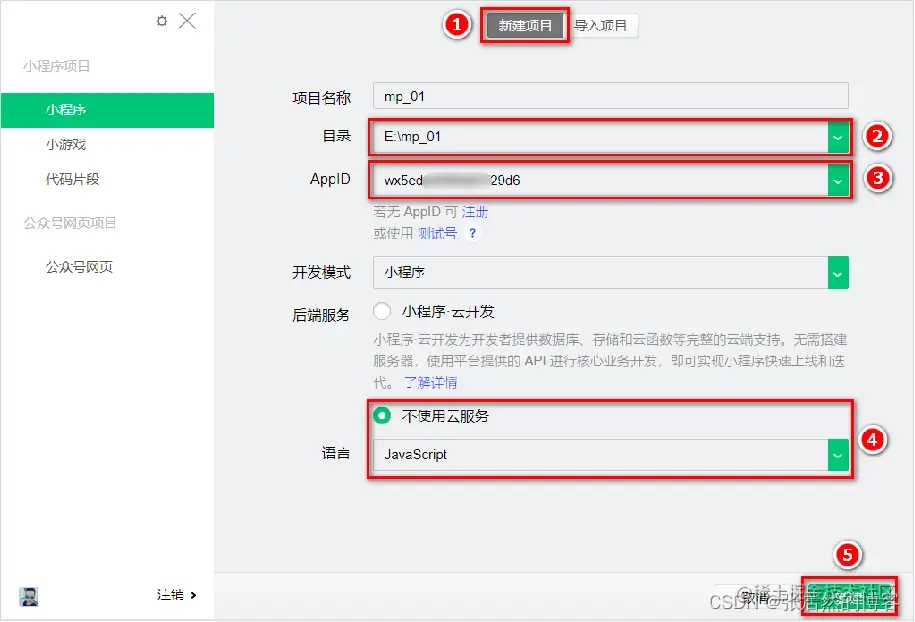Screen dimensions: 915x622
Task: Select 代码片段 in sidebar
Action: (x=72, y=179)
